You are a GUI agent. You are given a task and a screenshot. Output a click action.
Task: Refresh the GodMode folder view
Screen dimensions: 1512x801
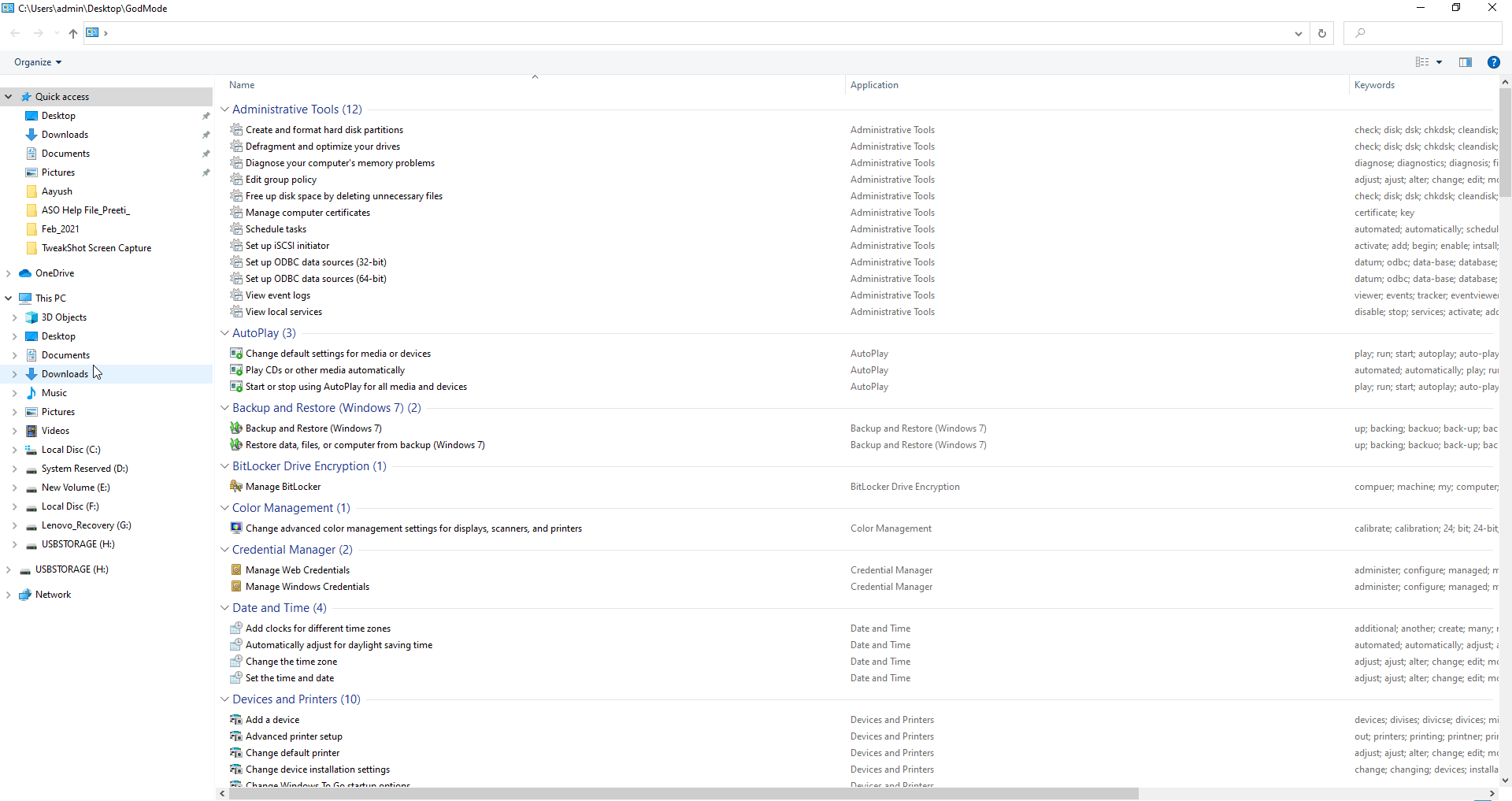pyautogui.click(x=1322, y=33)
